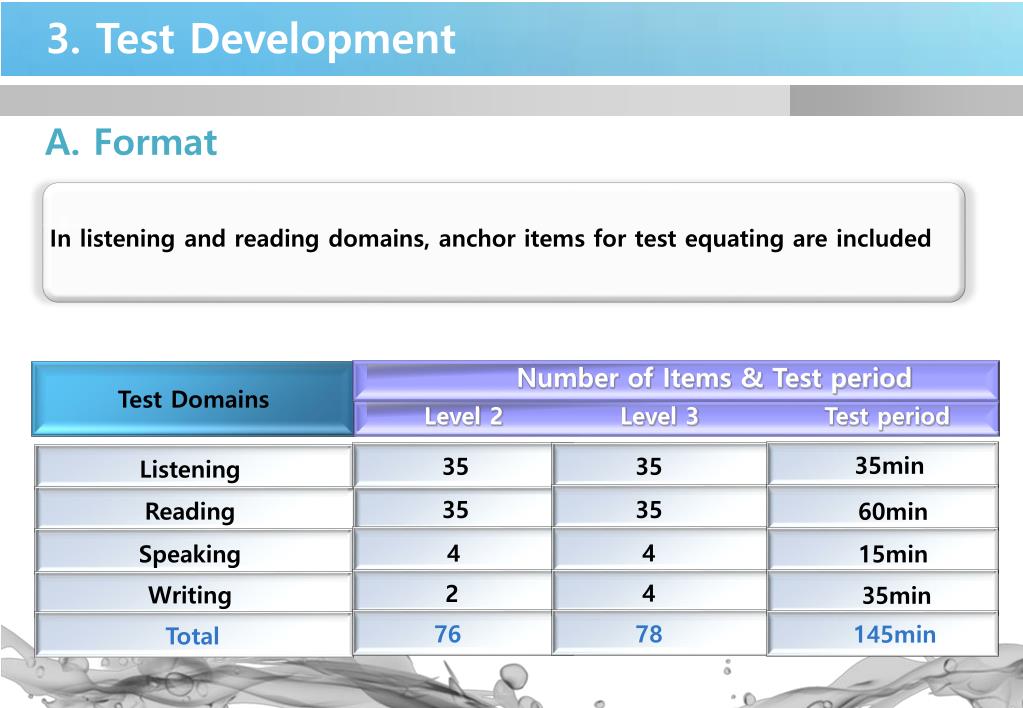Select the 'Total' row label

[193, 635]
